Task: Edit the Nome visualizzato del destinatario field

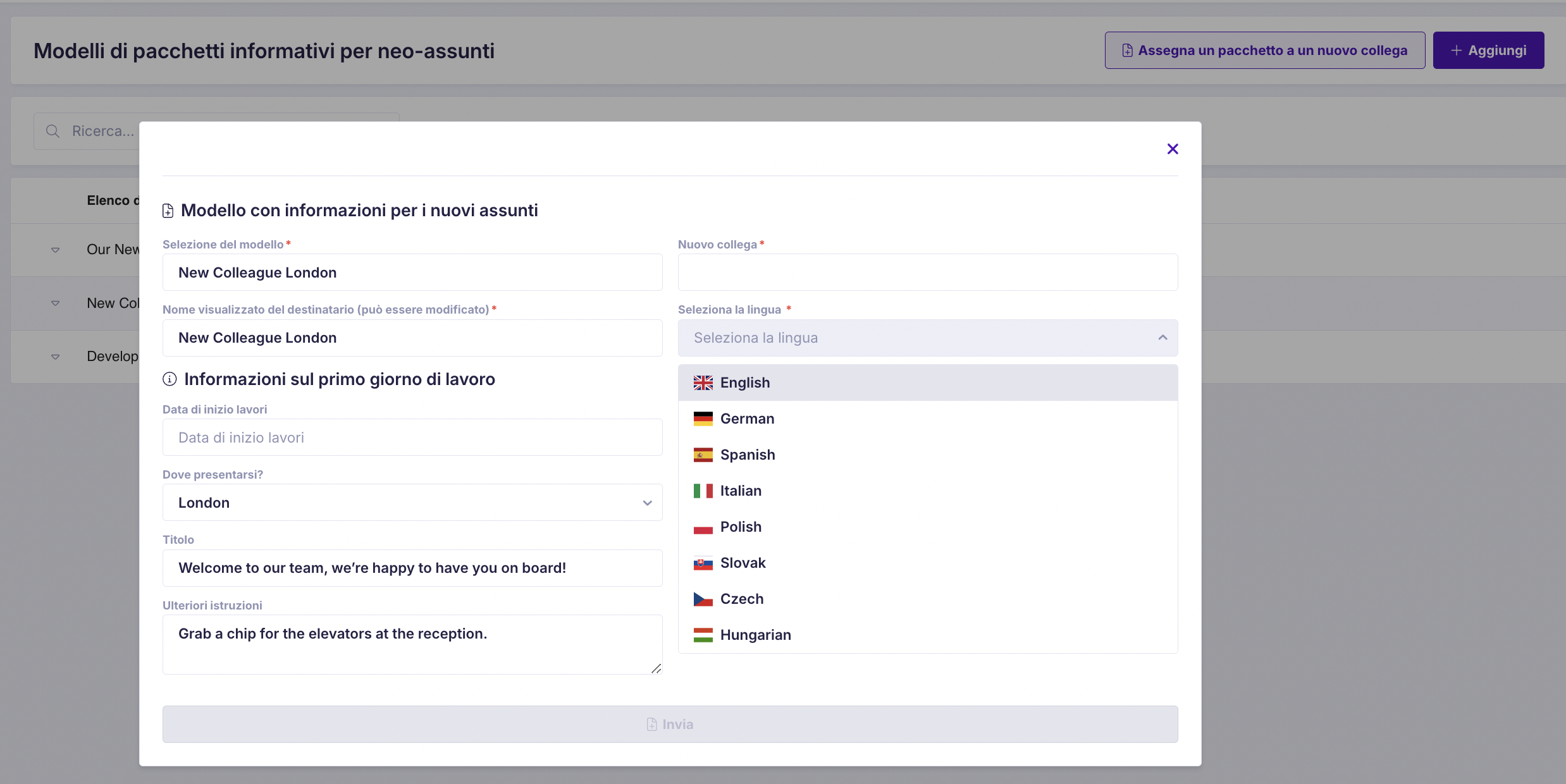Action: tap(412, 338)
